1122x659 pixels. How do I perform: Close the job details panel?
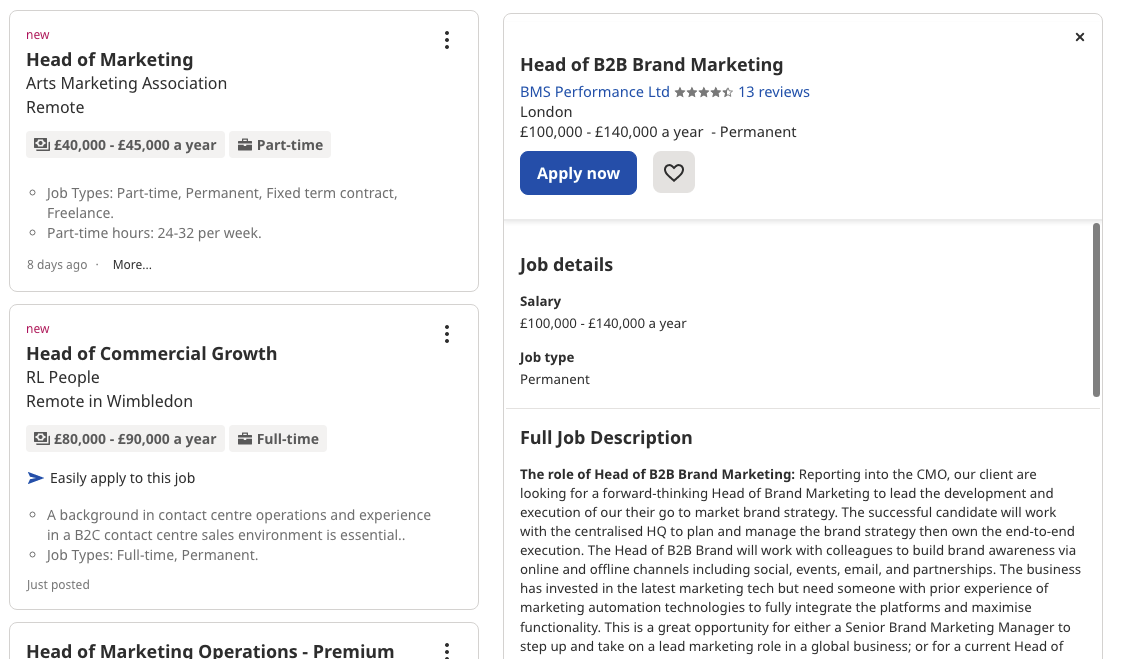pos(1079,37)
